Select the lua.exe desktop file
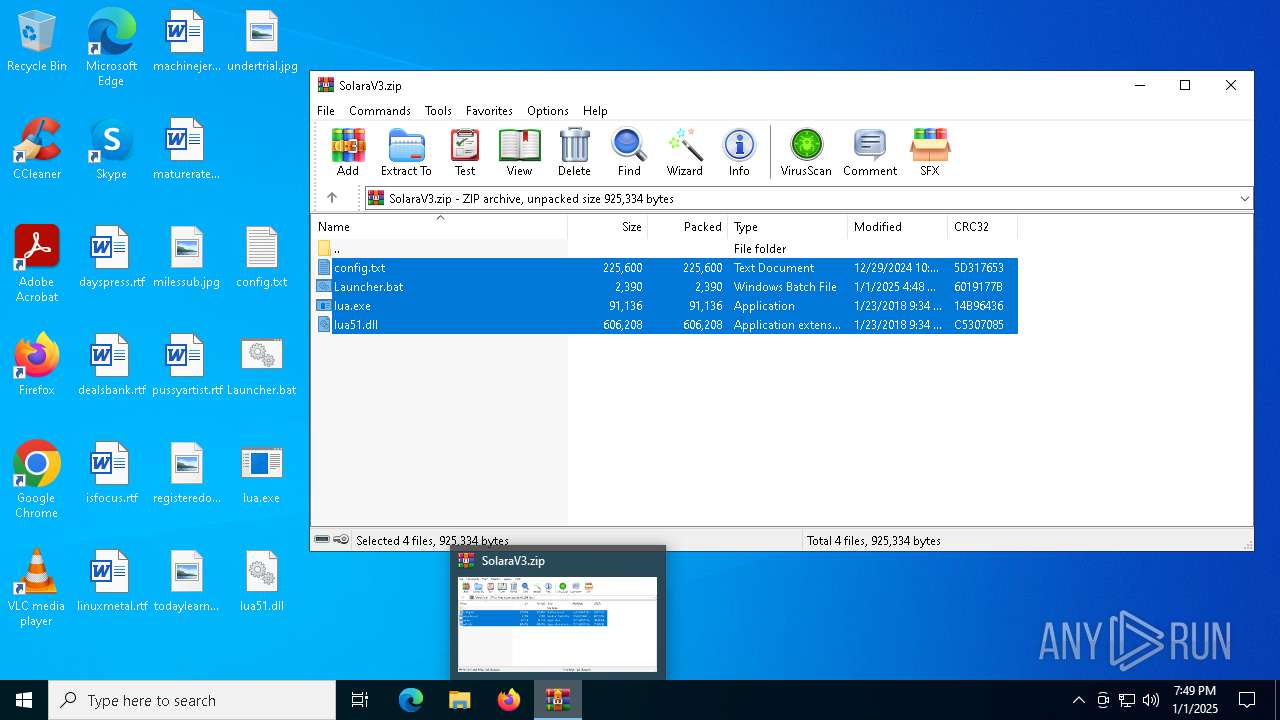The image size is (1280, 720). pyautogui.click(x=262, y=473)
